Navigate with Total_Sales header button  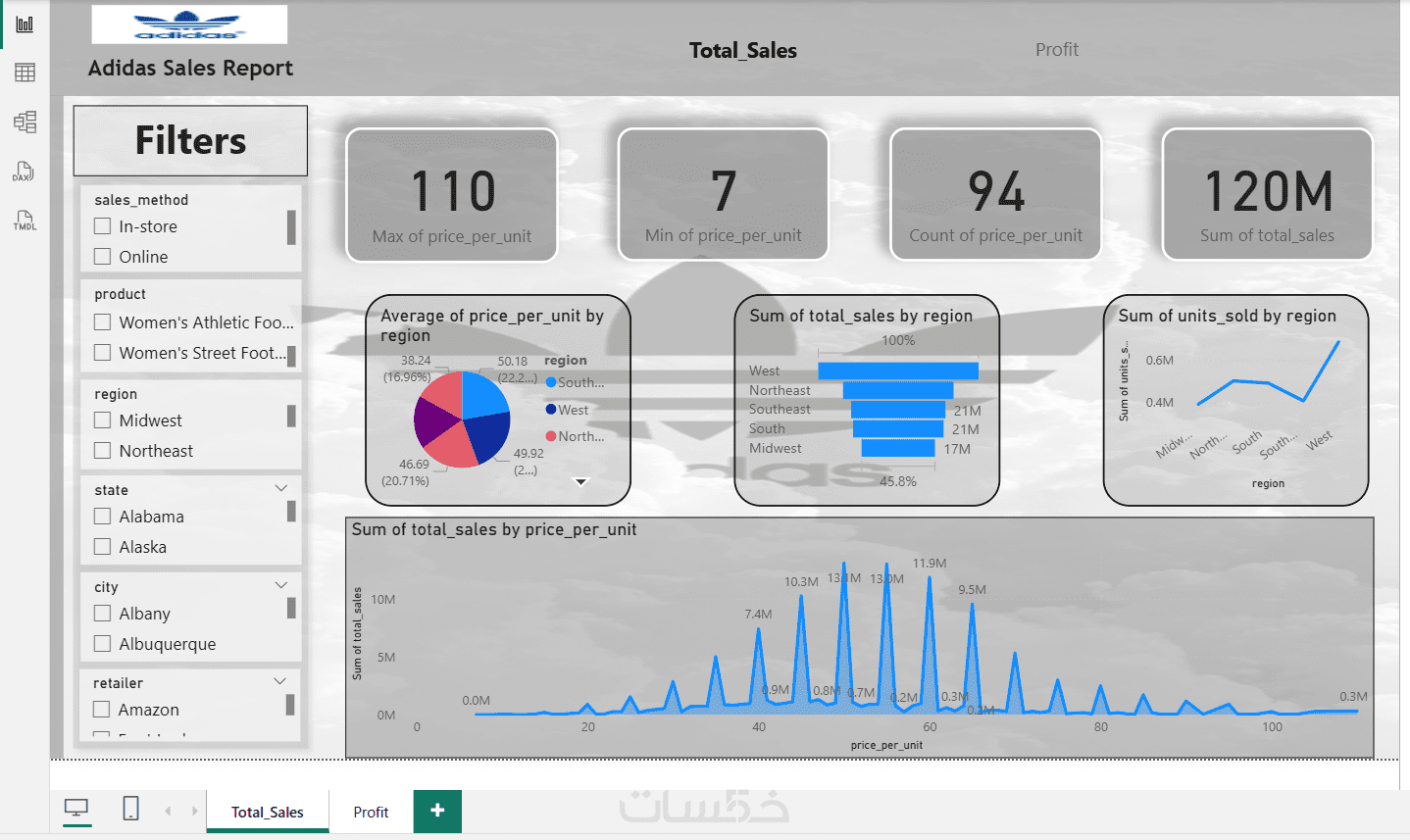[x=742, y=50]
